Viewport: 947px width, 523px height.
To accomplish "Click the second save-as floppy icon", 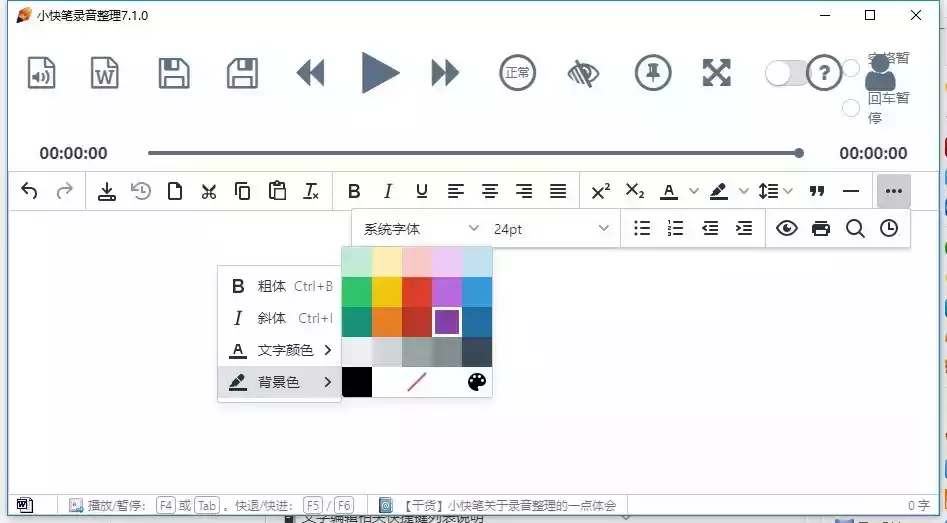I will 242,73.
